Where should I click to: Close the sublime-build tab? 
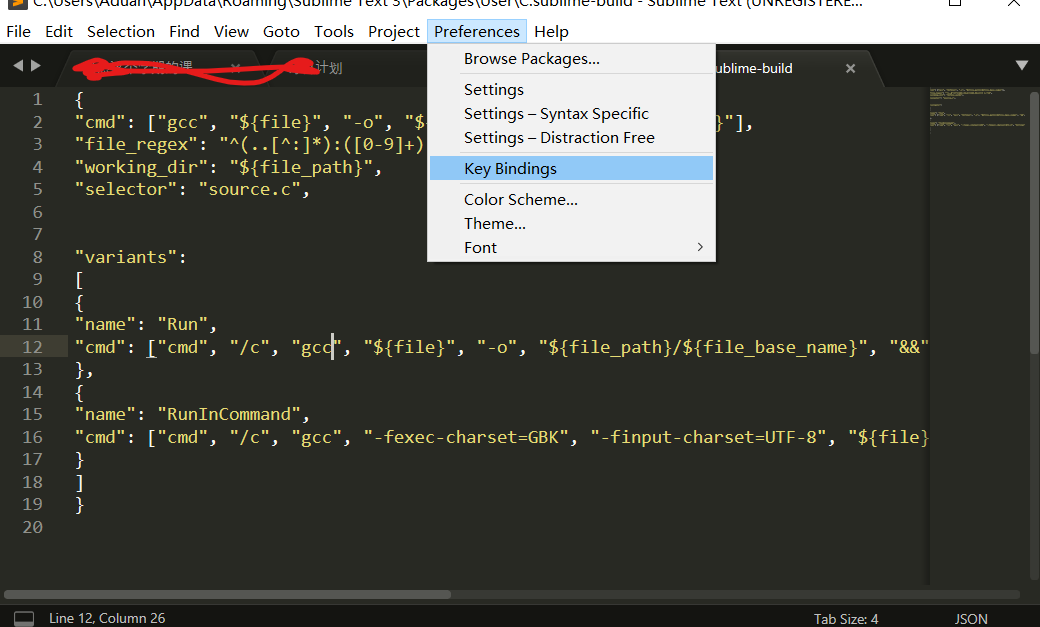coord(850,68)
